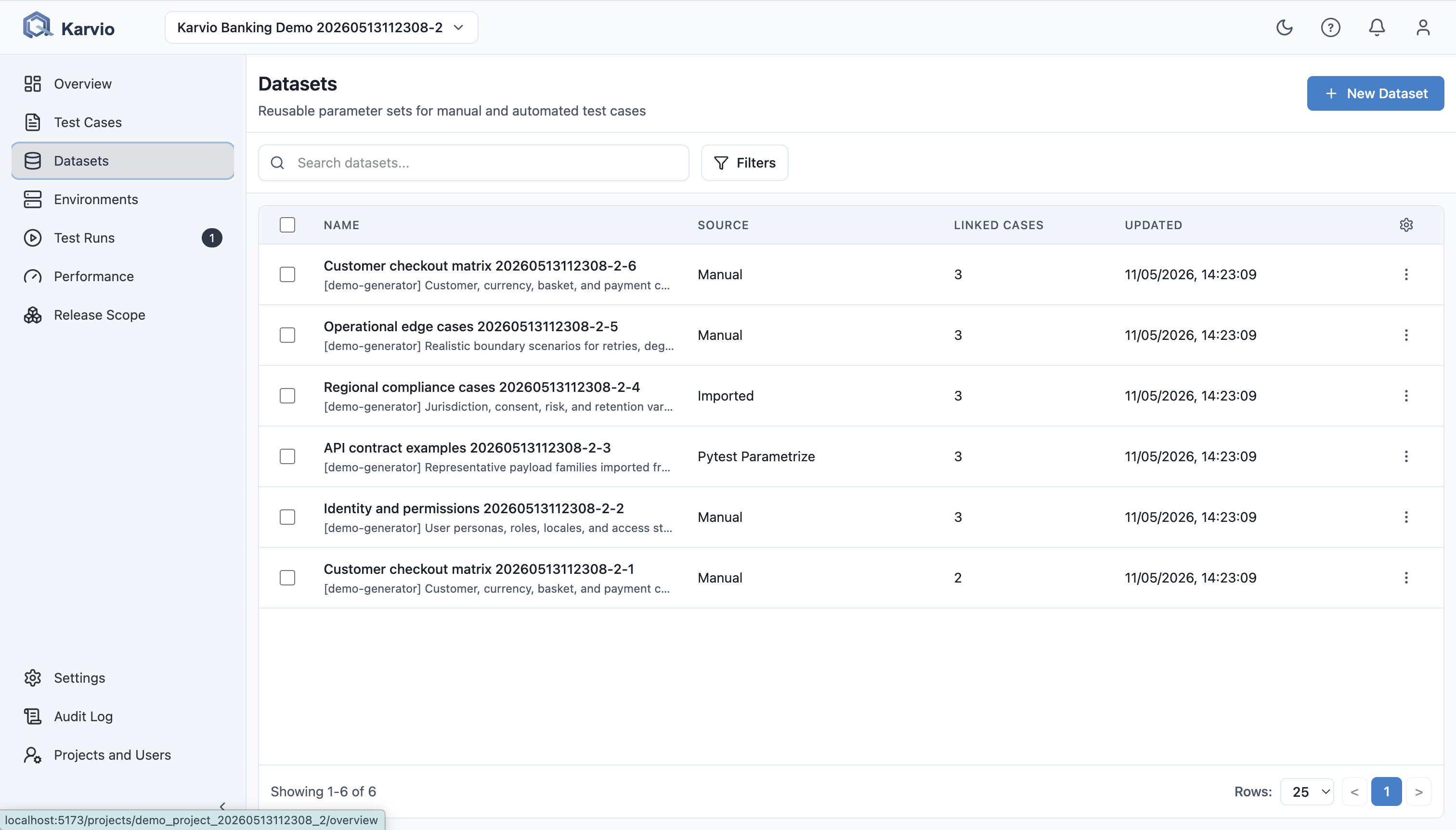Open Customer checkout matrix 20260513112308-2-1 dataset
Screen dimensions: 1456x830
[479, 569]
